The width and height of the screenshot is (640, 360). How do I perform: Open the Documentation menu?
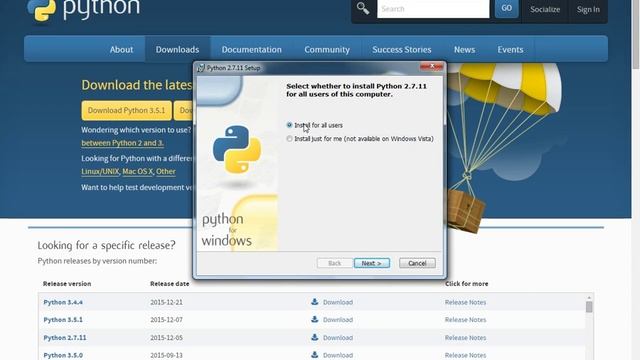(x=251, y=49)
